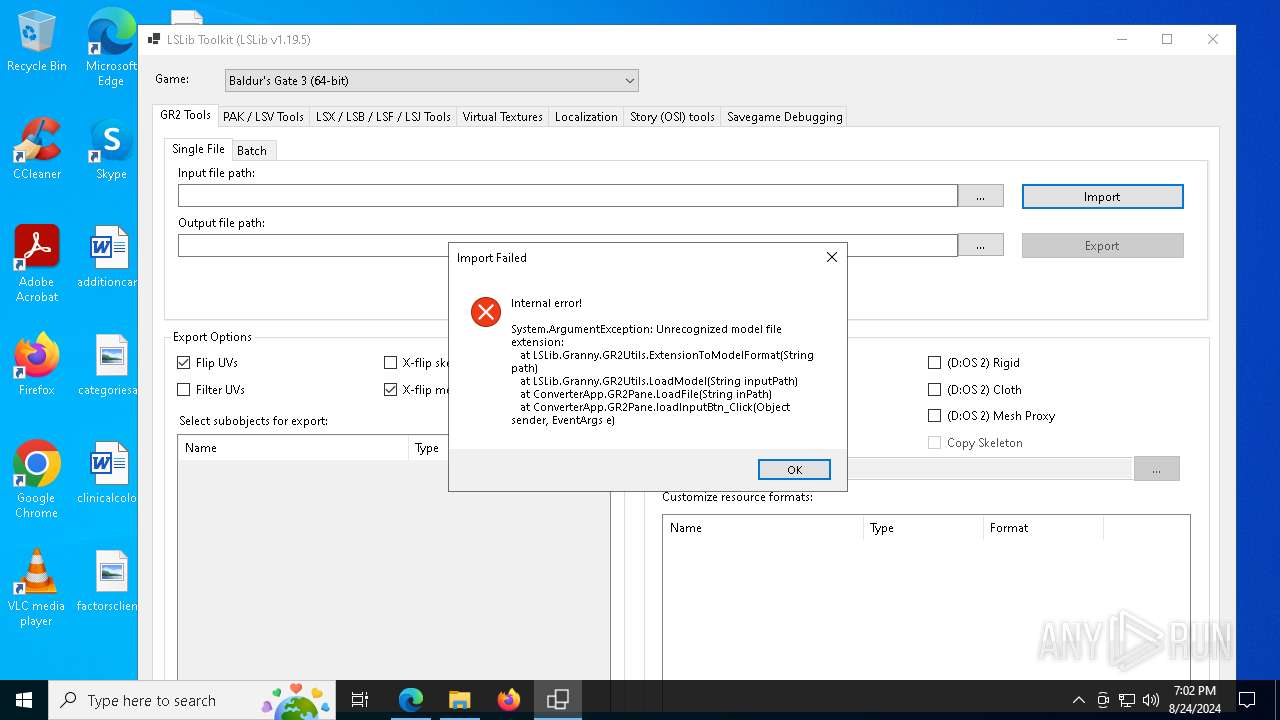Toggle X-flip meshes checkbox
Screen dimensions: 1280x720
(391, 390)
